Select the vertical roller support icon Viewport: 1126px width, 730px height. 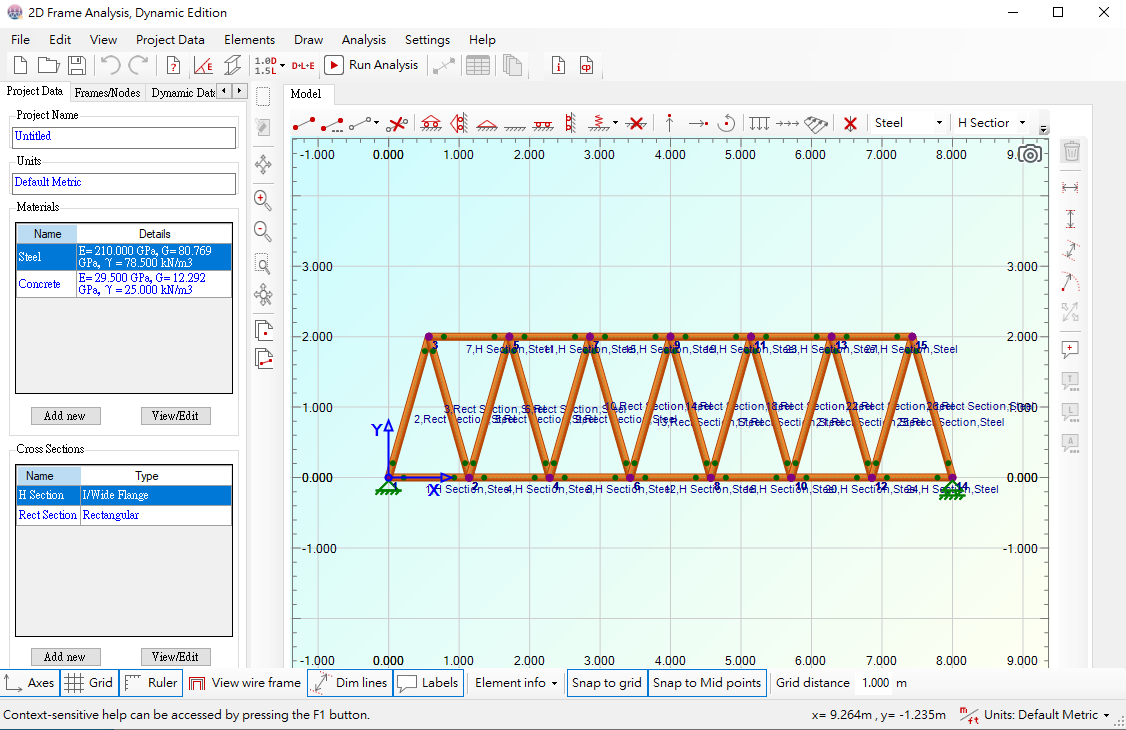coord(459,123)
